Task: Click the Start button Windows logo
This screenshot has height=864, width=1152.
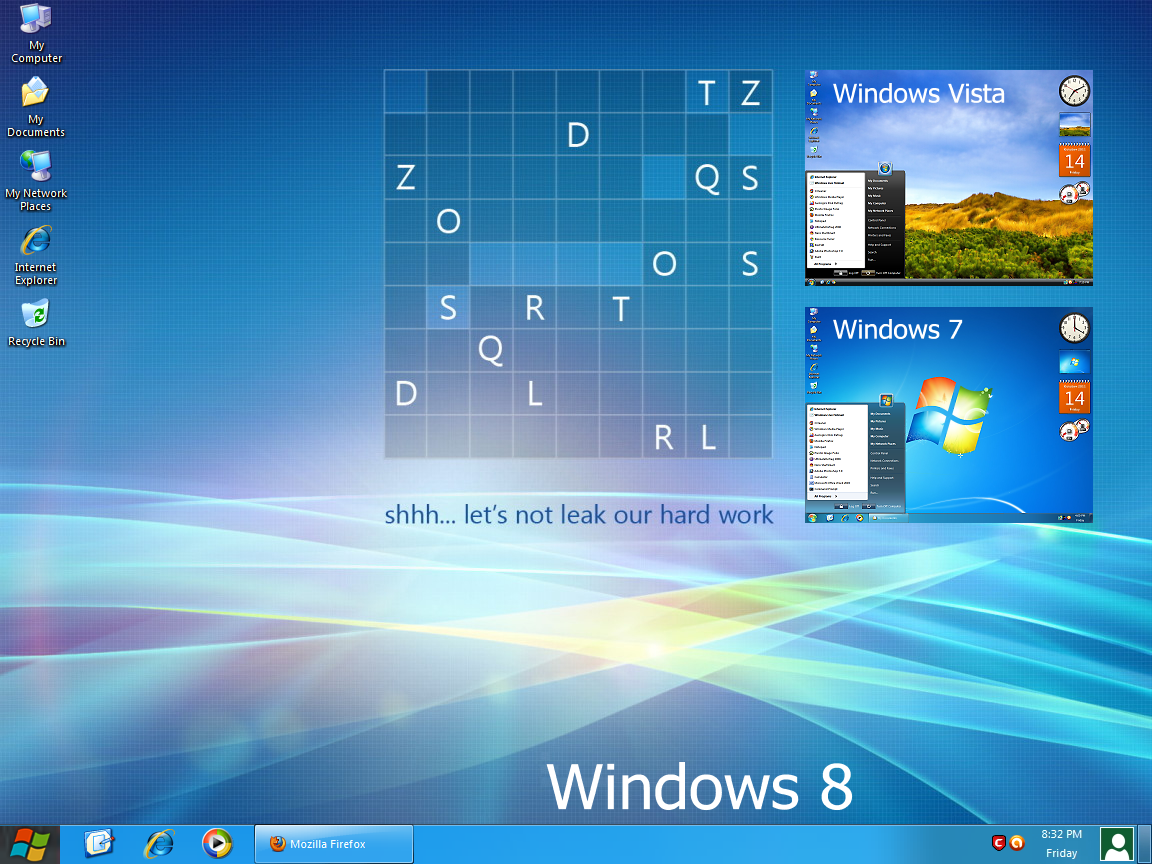Action: (x=30, y=843)
